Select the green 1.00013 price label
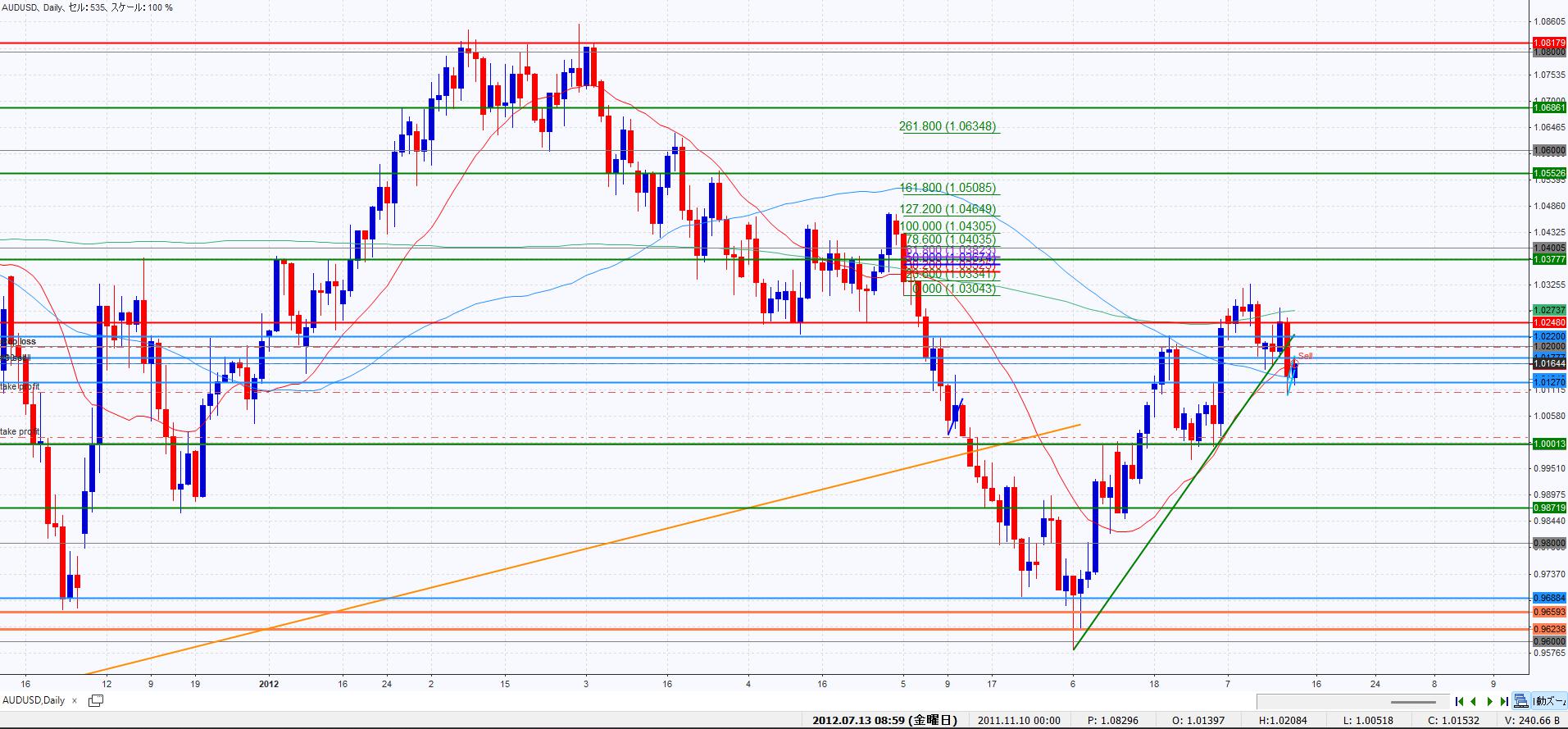 [1548, 444]
